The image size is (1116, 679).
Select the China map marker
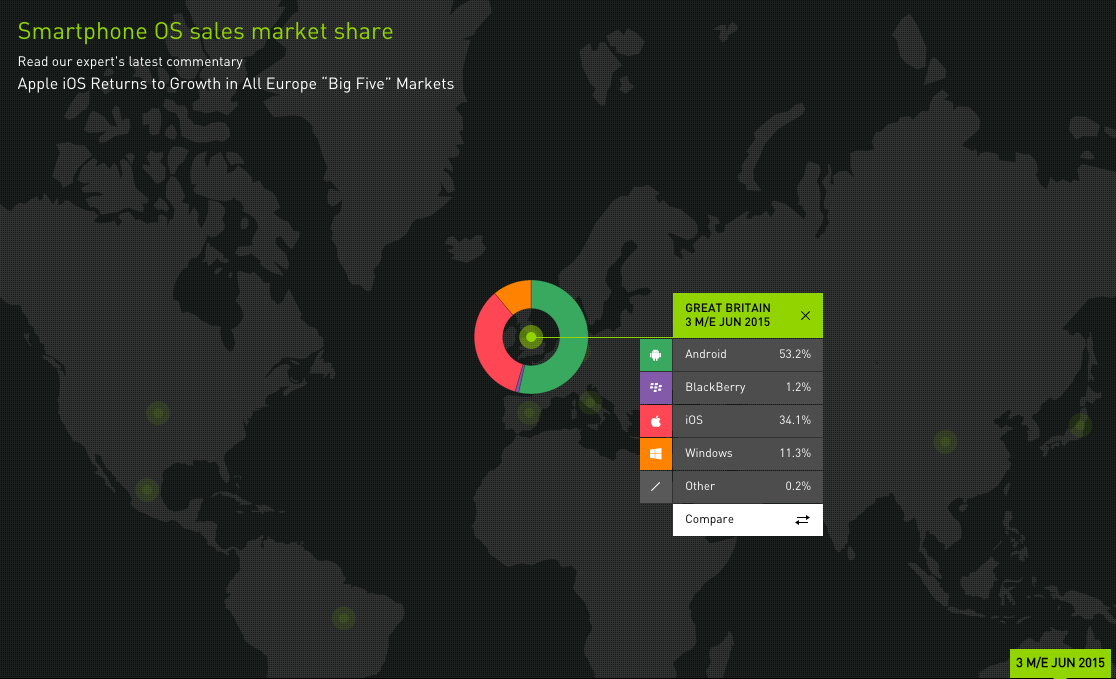click(945, 440)
